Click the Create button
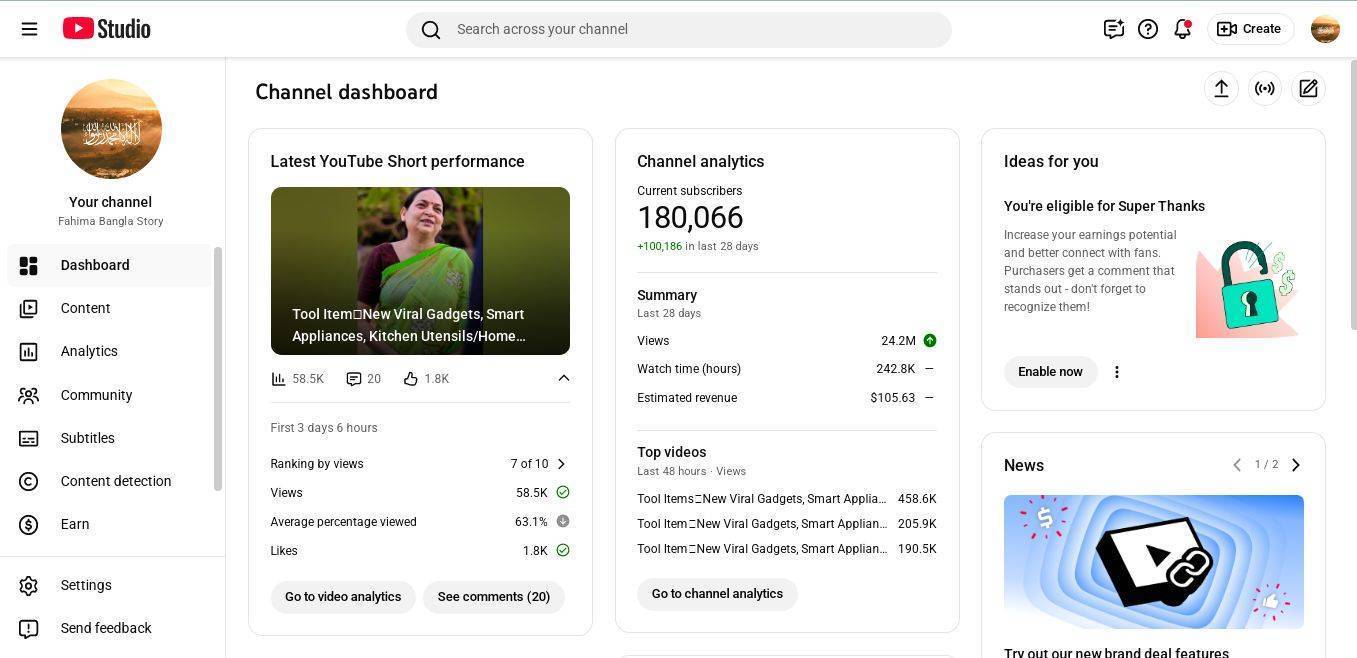The width and height of the screenshot is (1357, 658). (1249, 29)
